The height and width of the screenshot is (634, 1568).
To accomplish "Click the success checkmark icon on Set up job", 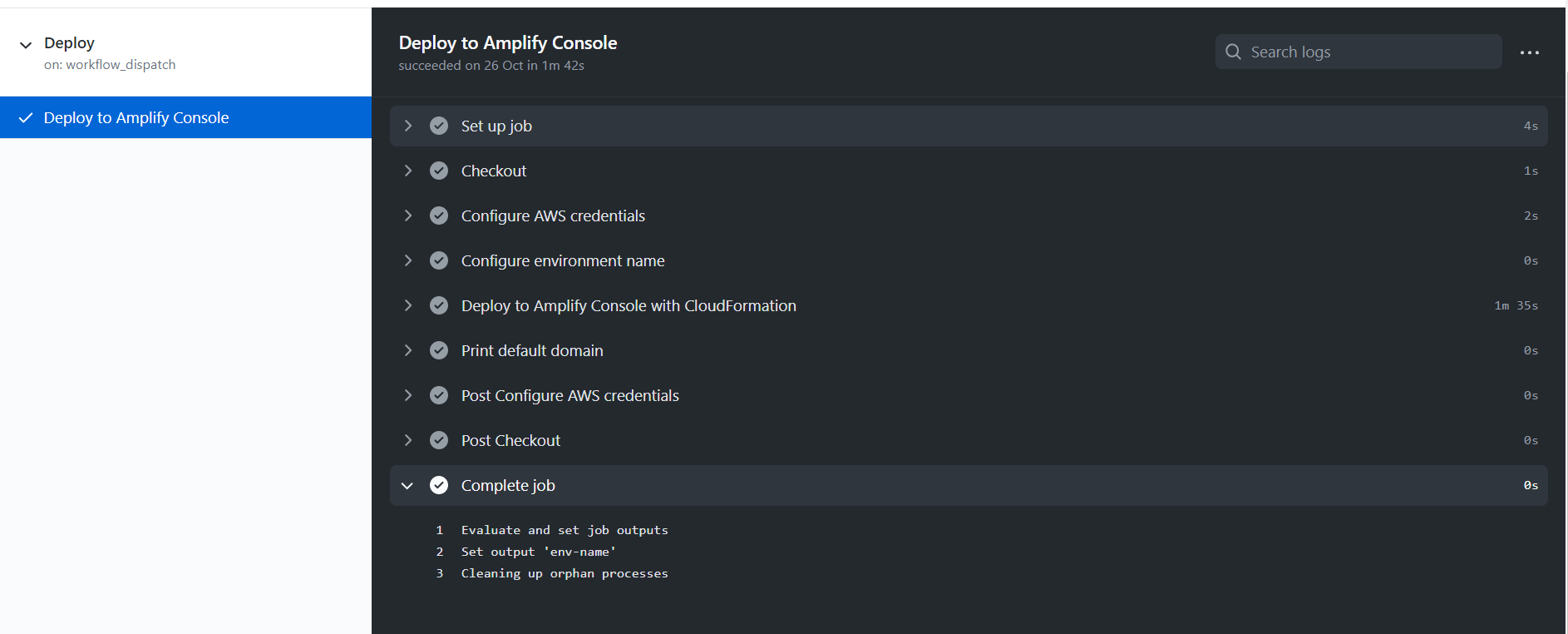I will (439, 125).
